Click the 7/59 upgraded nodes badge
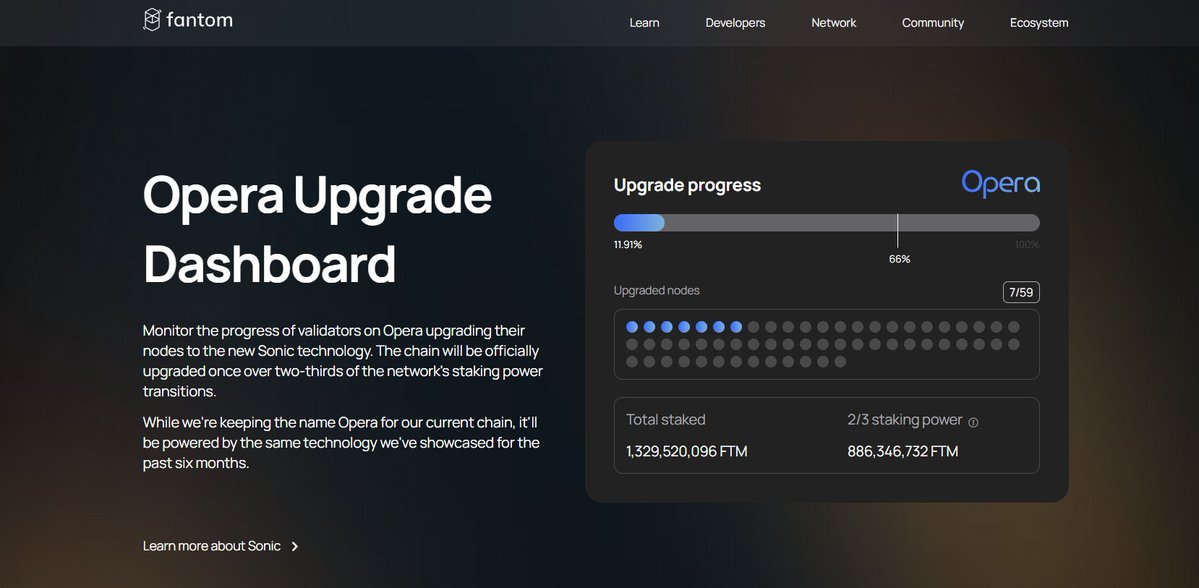The image size is (1199, 588). [x=1021, y=293]
